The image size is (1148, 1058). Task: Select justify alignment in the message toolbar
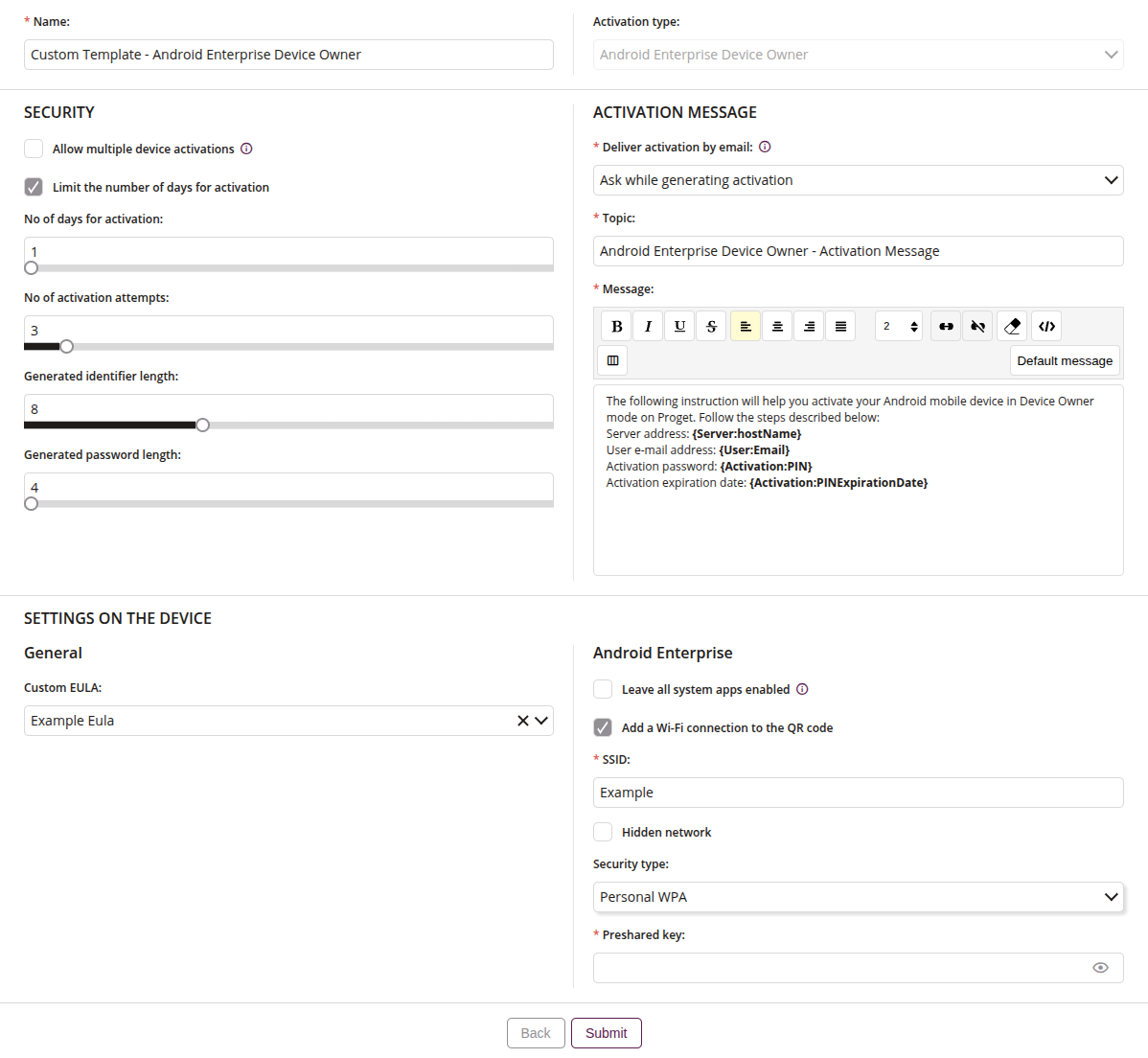tap(840, 326)
